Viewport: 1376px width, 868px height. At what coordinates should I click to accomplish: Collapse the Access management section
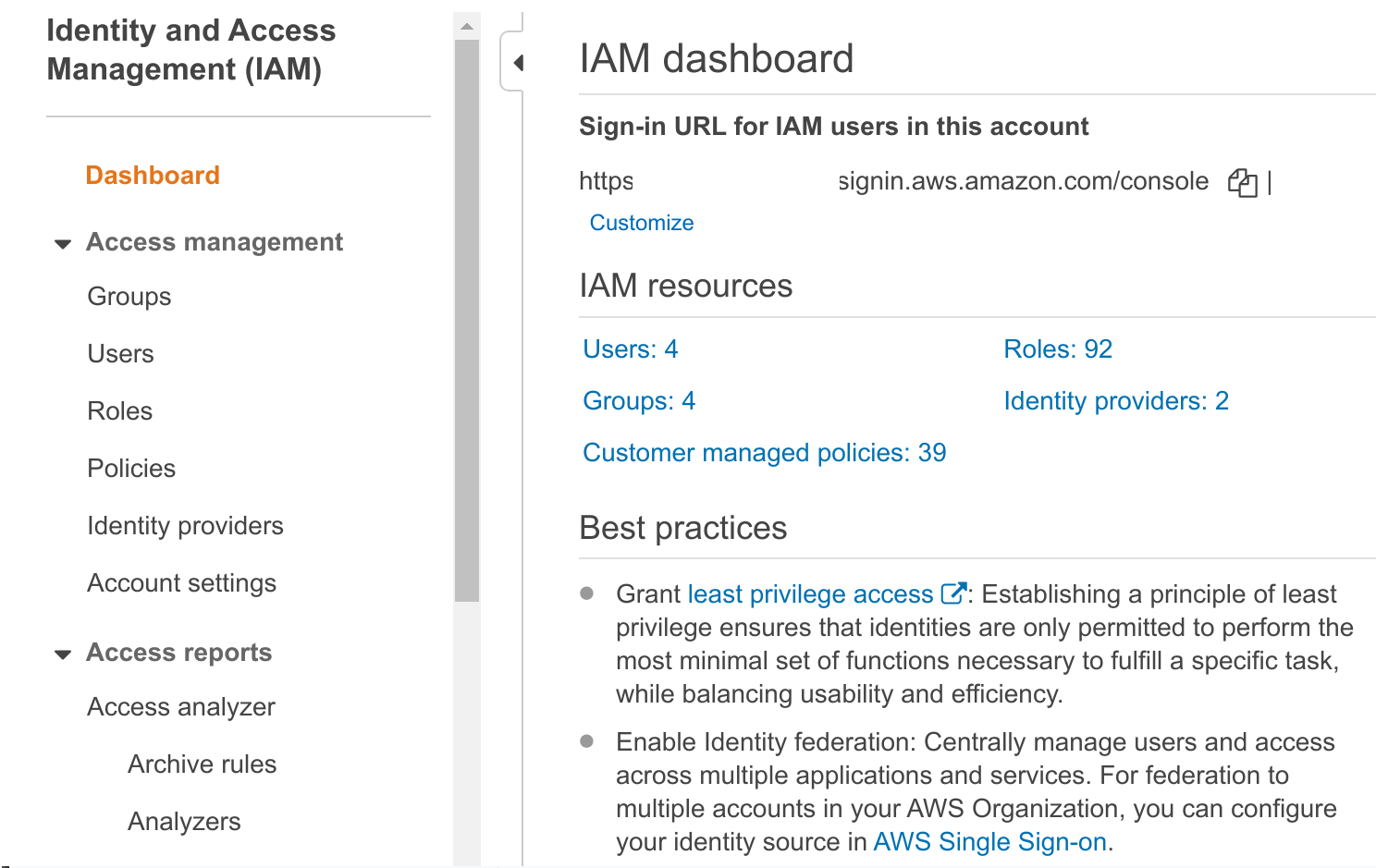(63, 244)
